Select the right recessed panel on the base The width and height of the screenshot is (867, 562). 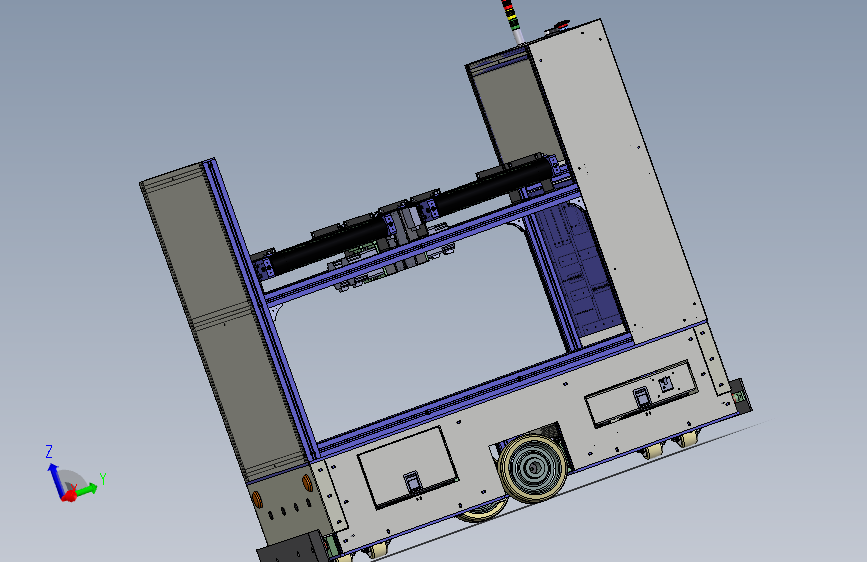pyautogui.click(x=641, y=393)
